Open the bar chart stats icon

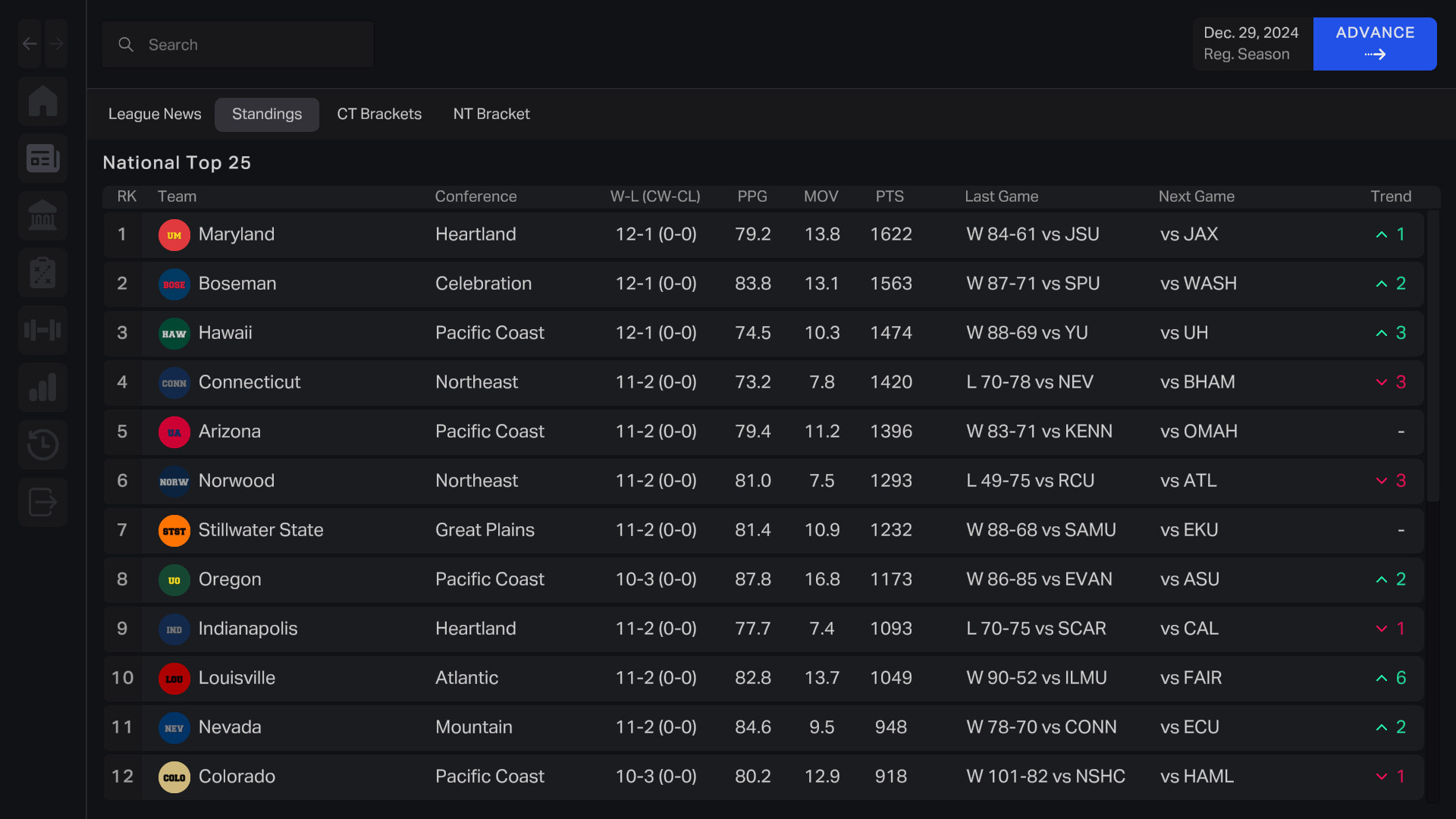(x=42, y=388)
